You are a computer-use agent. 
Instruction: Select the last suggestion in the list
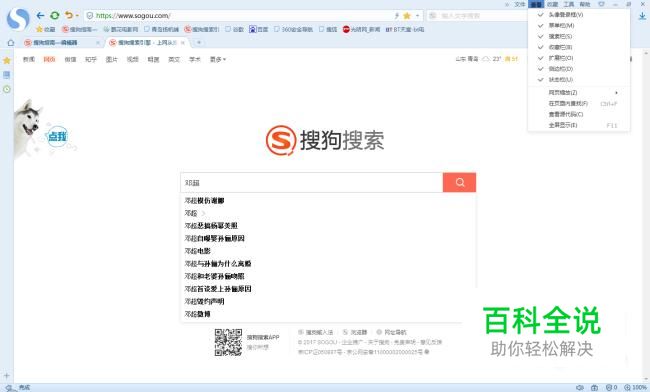coord(197,314)
